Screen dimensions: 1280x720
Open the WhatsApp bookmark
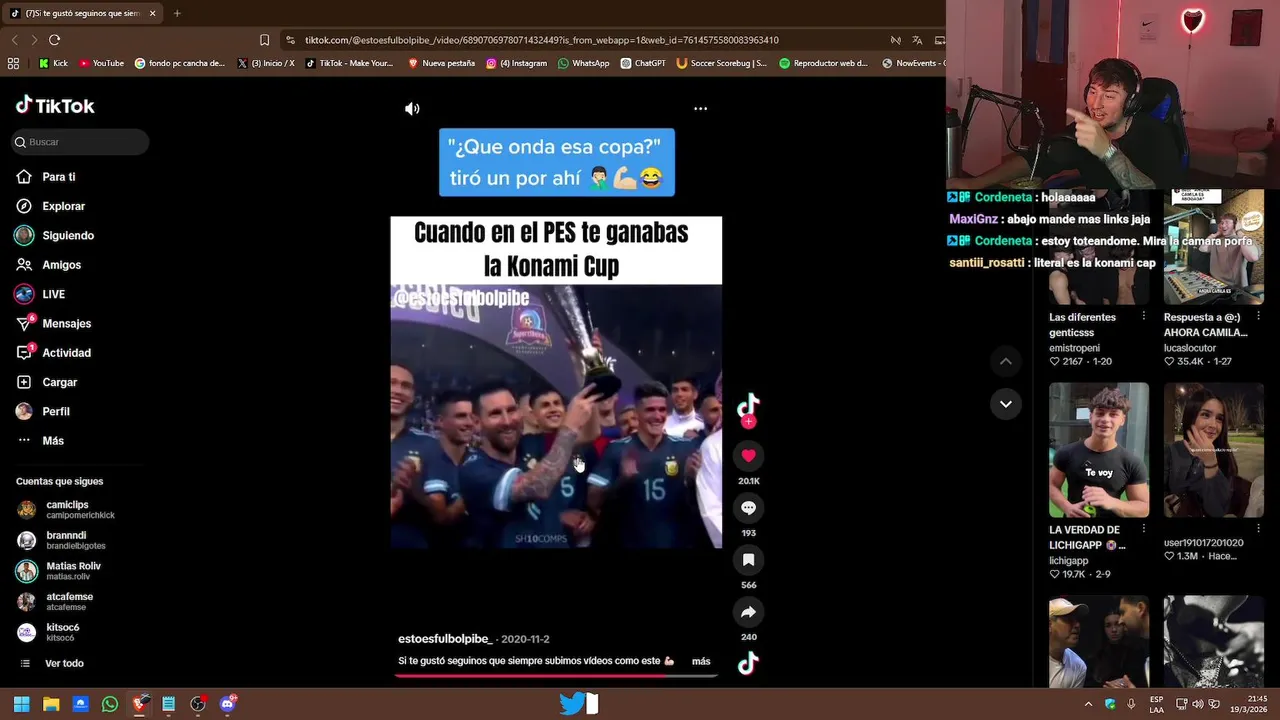tap(583, 63)
